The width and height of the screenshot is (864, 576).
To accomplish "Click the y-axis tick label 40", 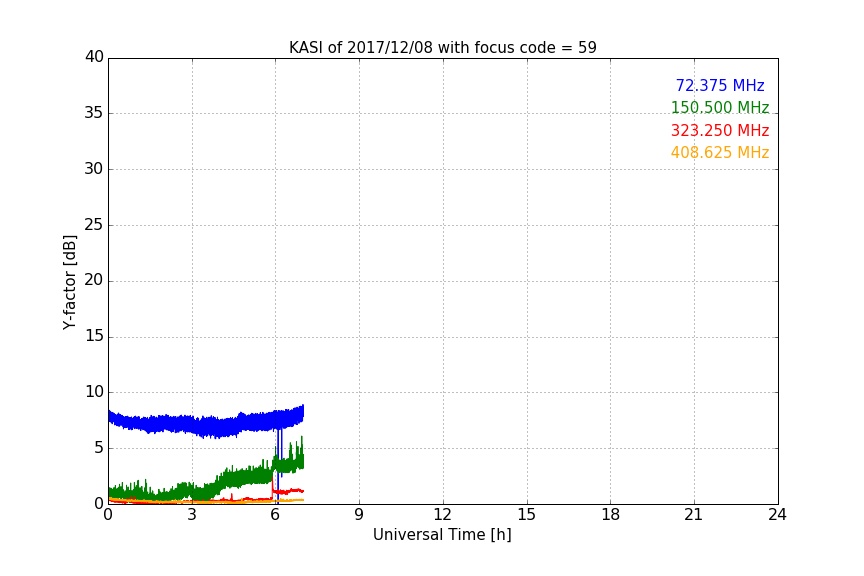I will [94, 57].
